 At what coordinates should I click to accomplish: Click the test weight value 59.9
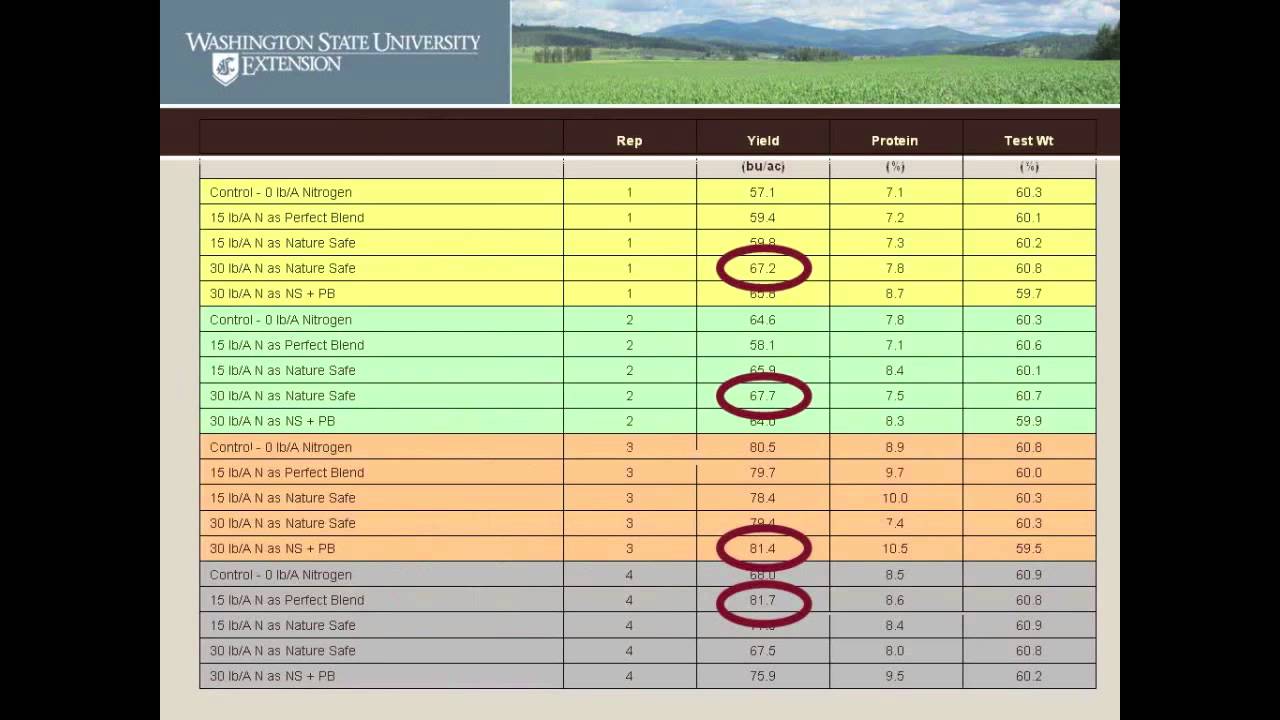pos(1029,422)
